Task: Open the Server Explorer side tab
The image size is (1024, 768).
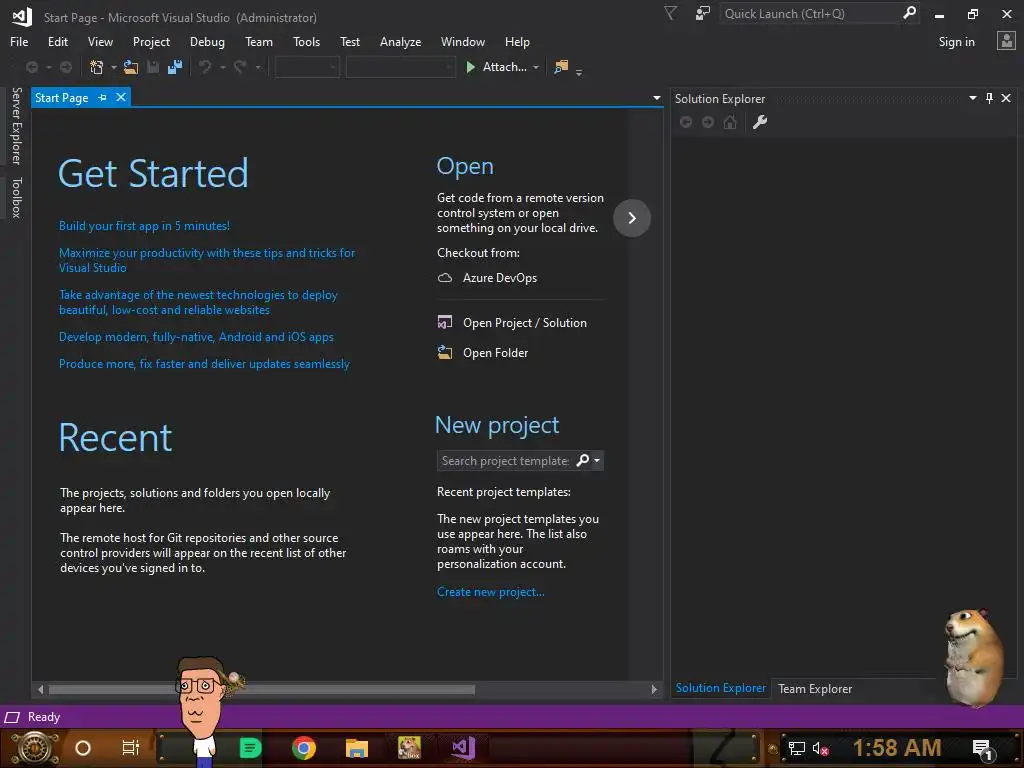Action: pos(17,126)
